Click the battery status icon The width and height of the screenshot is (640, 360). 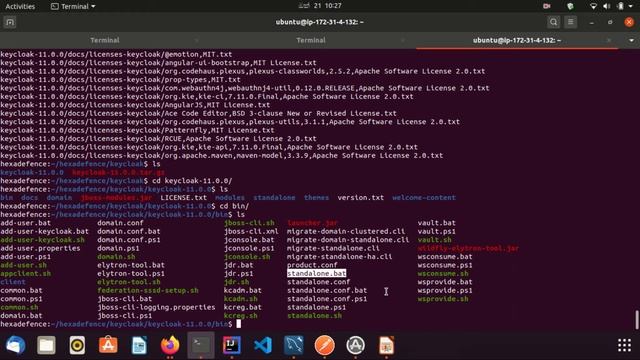click(x=620, y=6)
